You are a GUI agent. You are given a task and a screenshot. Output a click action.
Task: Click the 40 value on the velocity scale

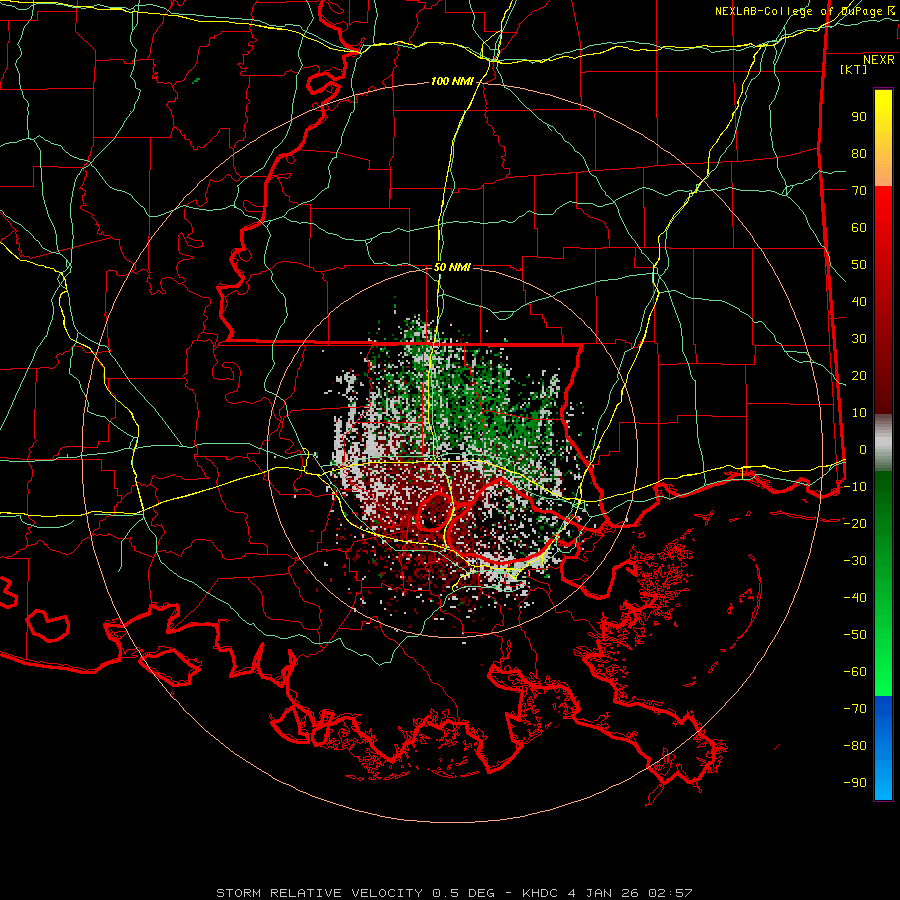[859, 301]
